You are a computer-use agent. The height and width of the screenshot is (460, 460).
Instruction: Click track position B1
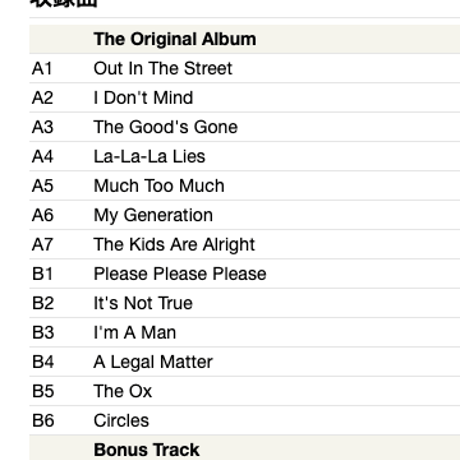pyautogui.click(x=42, y=274)
